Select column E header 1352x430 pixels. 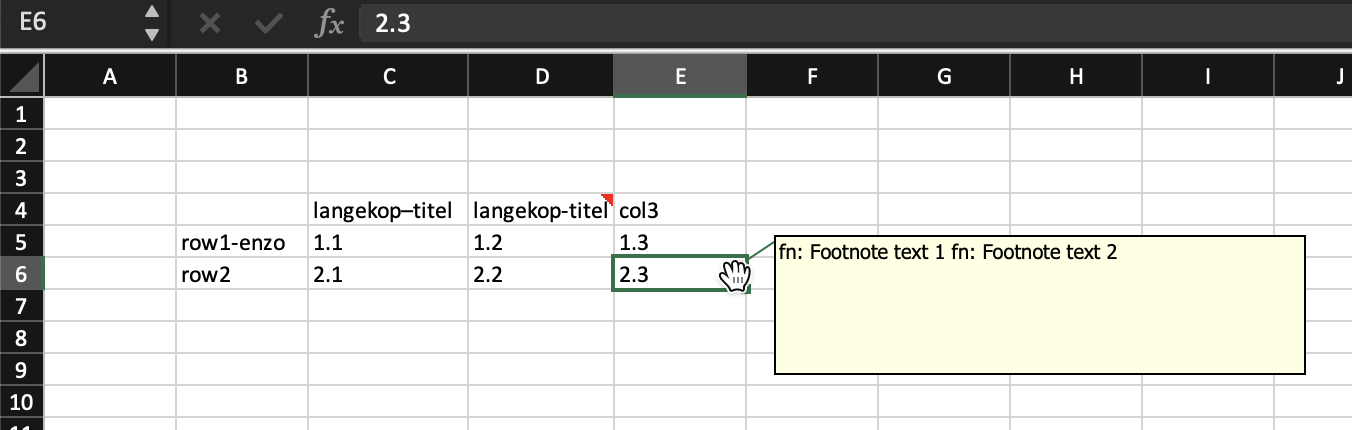(680, 76)
